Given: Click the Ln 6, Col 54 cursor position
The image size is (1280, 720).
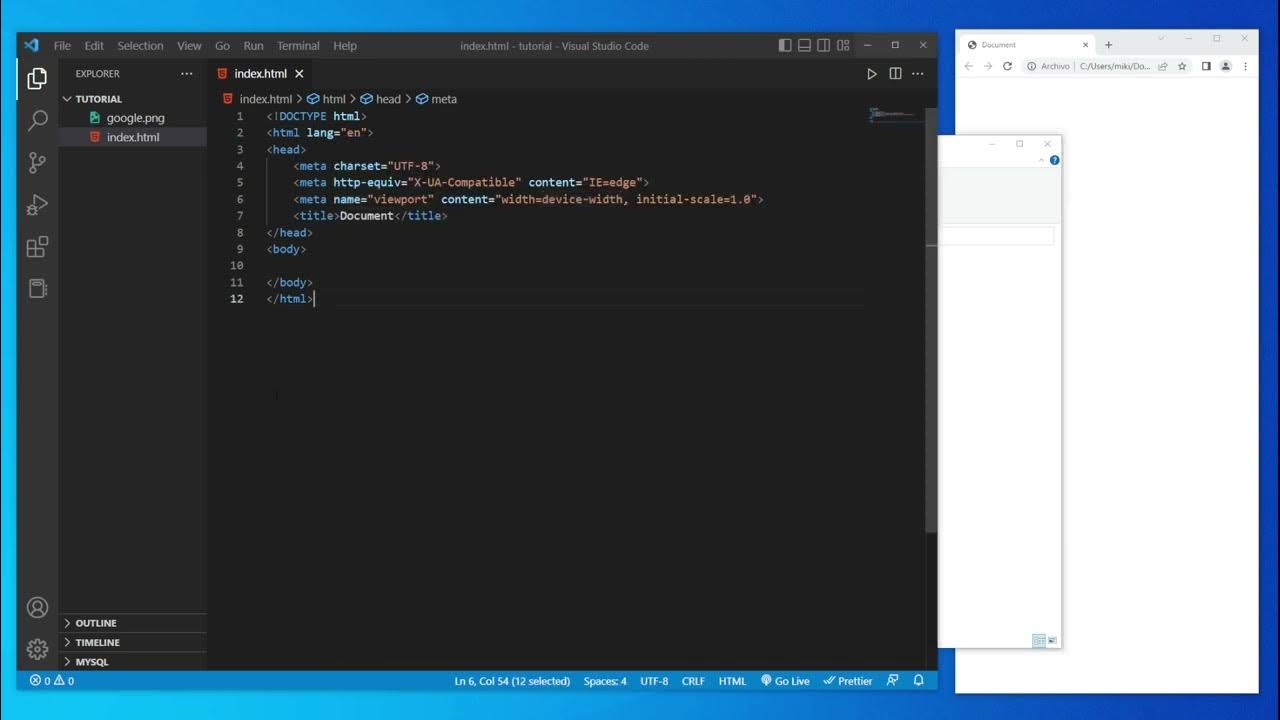Looking at the screenshot, I should point(512,681).
